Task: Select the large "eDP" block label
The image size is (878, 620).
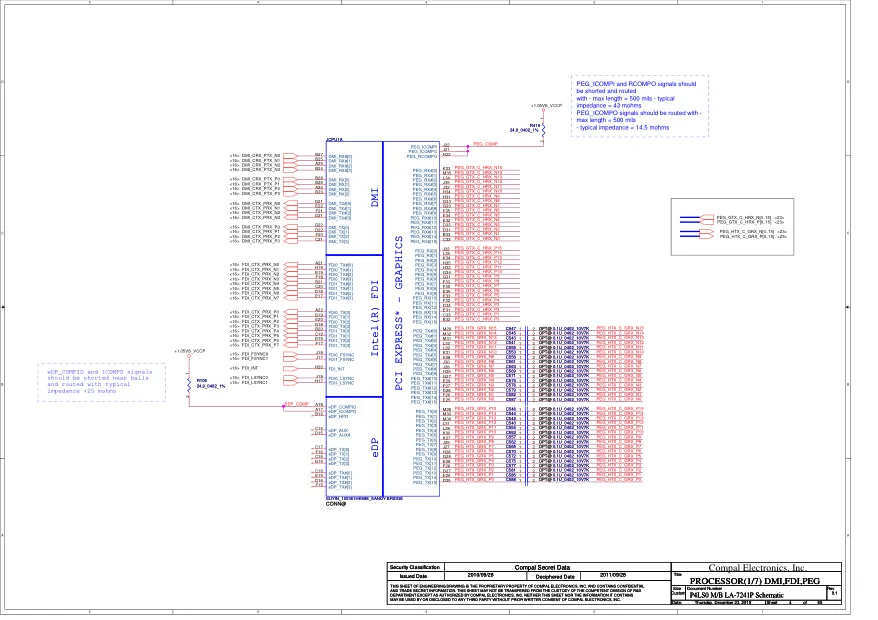Action: 375,447
